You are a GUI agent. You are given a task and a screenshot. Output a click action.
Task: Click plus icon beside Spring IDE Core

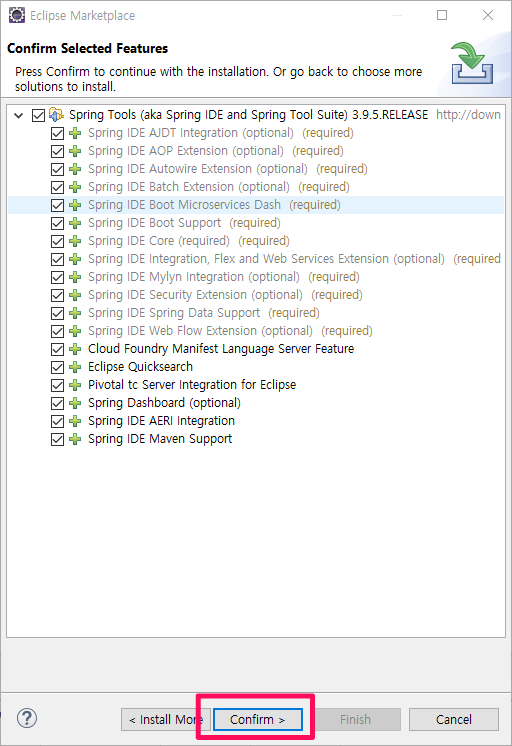[x=75, y=241]
